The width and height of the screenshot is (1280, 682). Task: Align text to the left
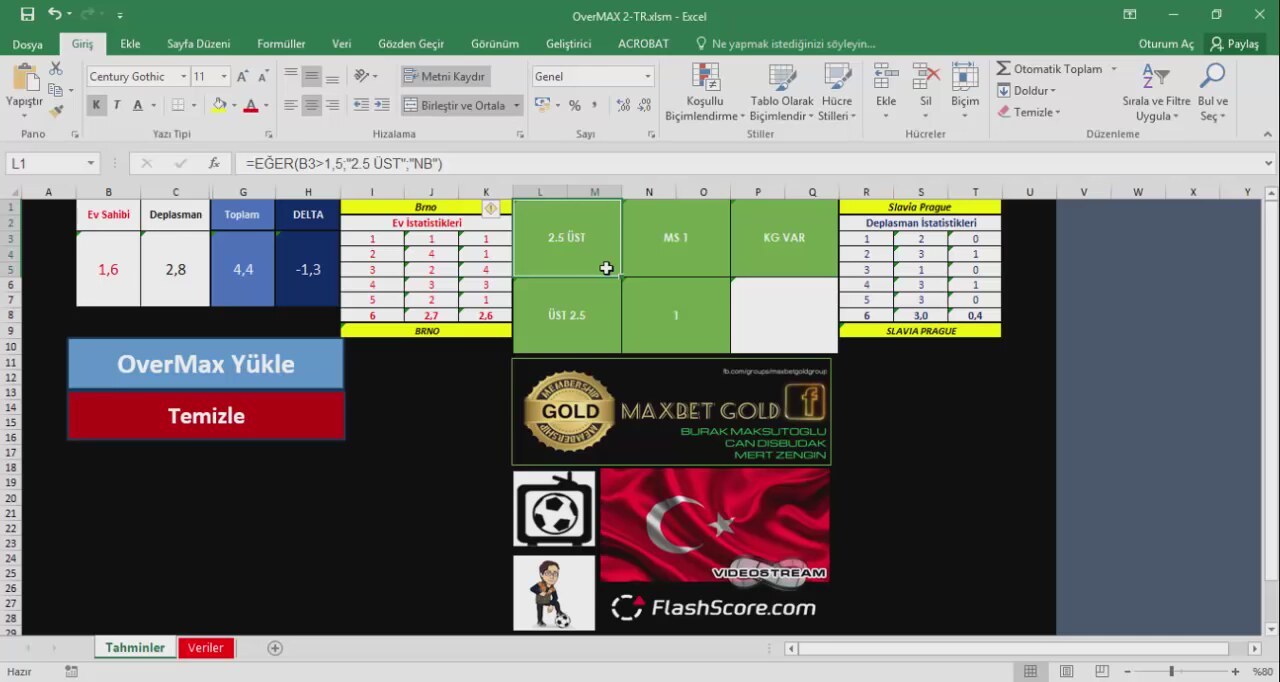(291, 105)
